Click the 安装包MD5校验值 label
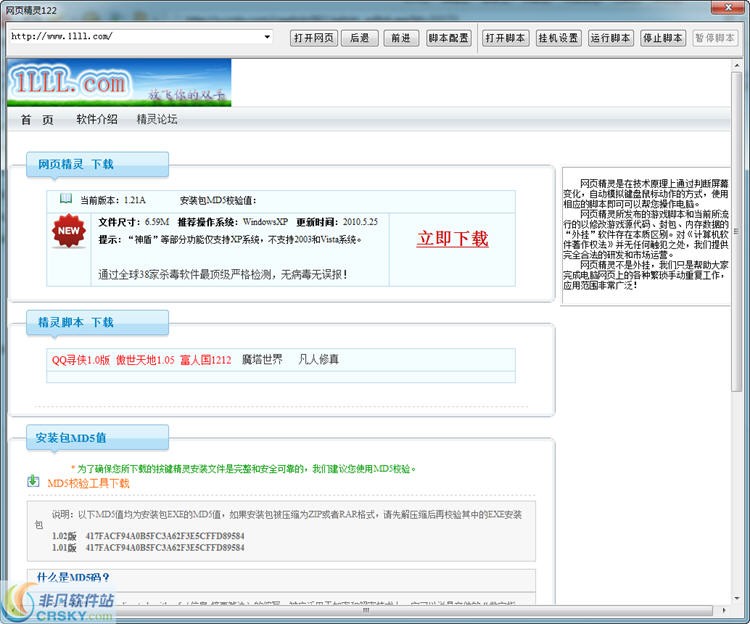 coord(218,200)
